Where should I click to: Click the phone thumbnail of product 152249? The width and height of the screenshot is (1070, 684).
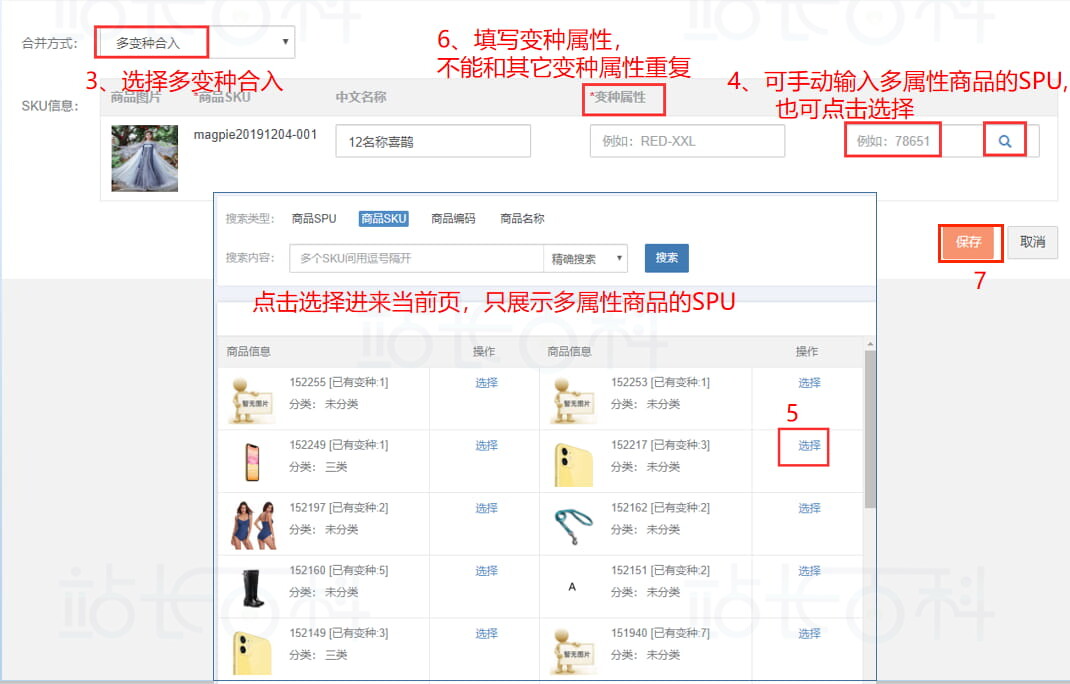tap(252, 462)
